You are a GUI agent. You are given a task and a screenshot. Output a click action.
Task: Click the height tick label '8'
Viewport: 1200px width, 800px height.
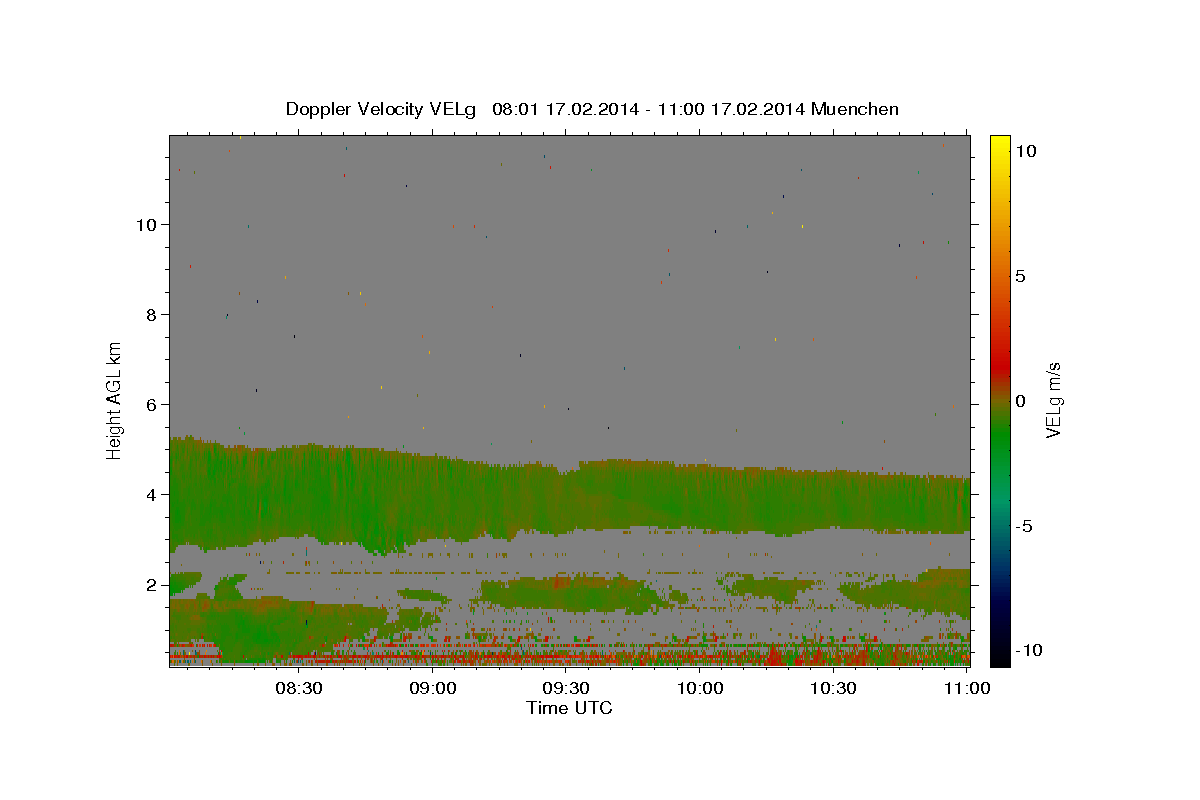coord(151,314)
